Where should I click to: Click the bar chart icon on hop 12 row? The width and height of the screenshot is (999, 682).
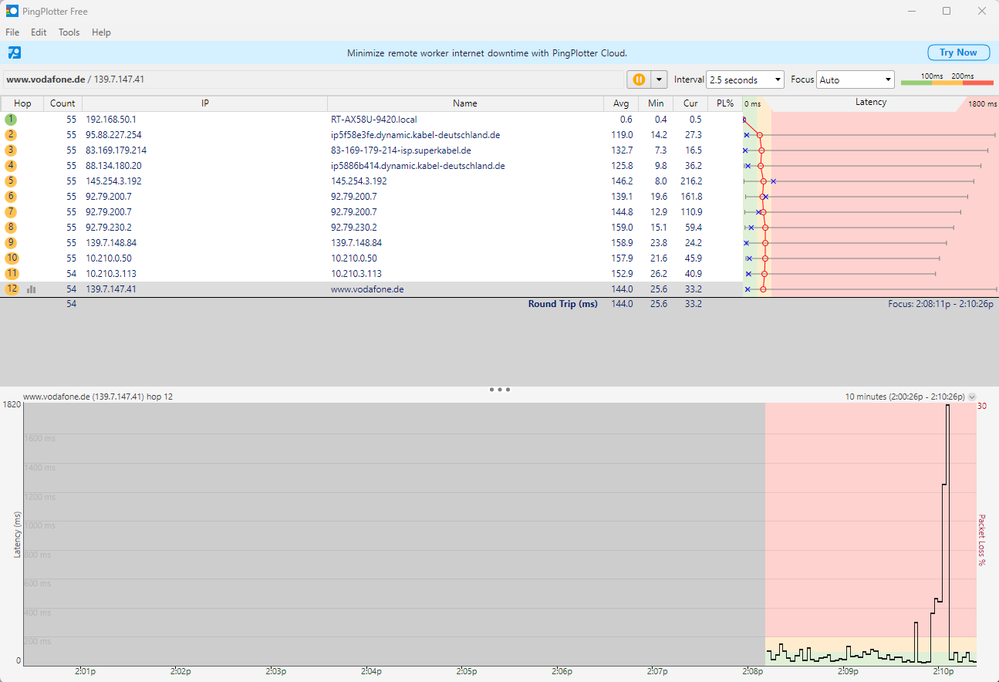(30, 288)
